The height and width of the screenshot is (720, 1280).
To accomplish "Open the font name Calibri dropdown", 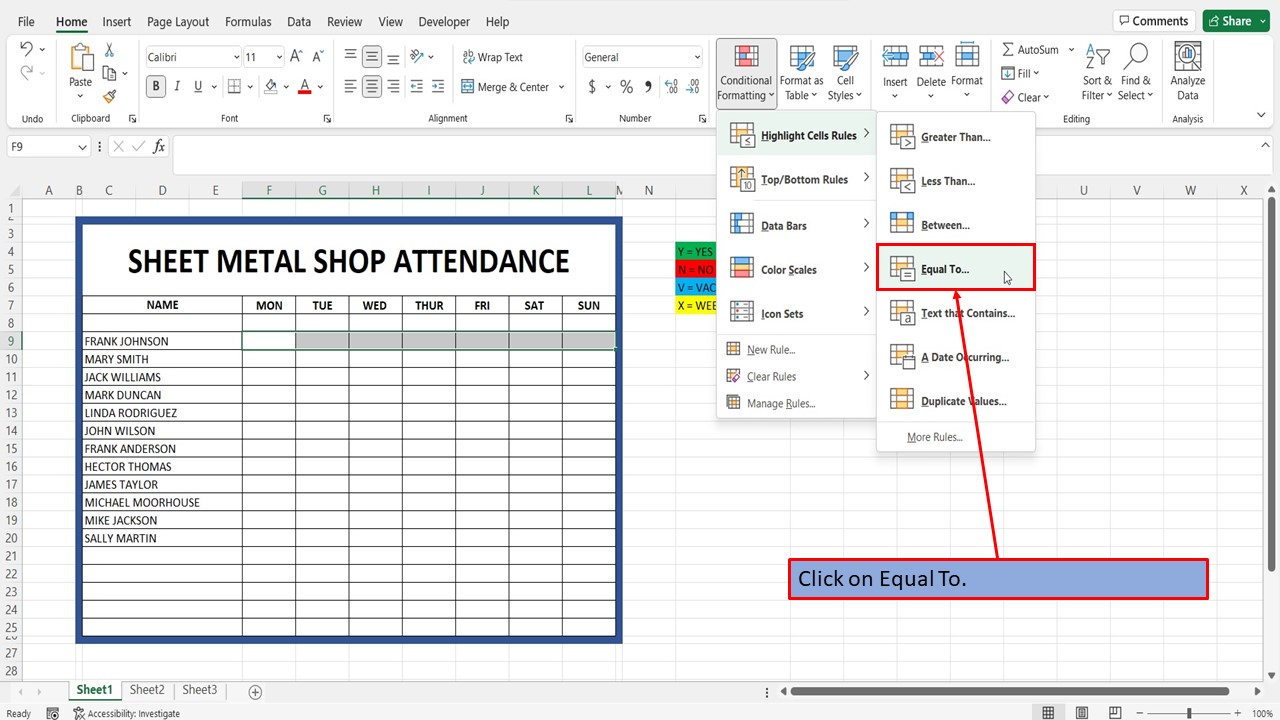I will (x=236, y=57).
